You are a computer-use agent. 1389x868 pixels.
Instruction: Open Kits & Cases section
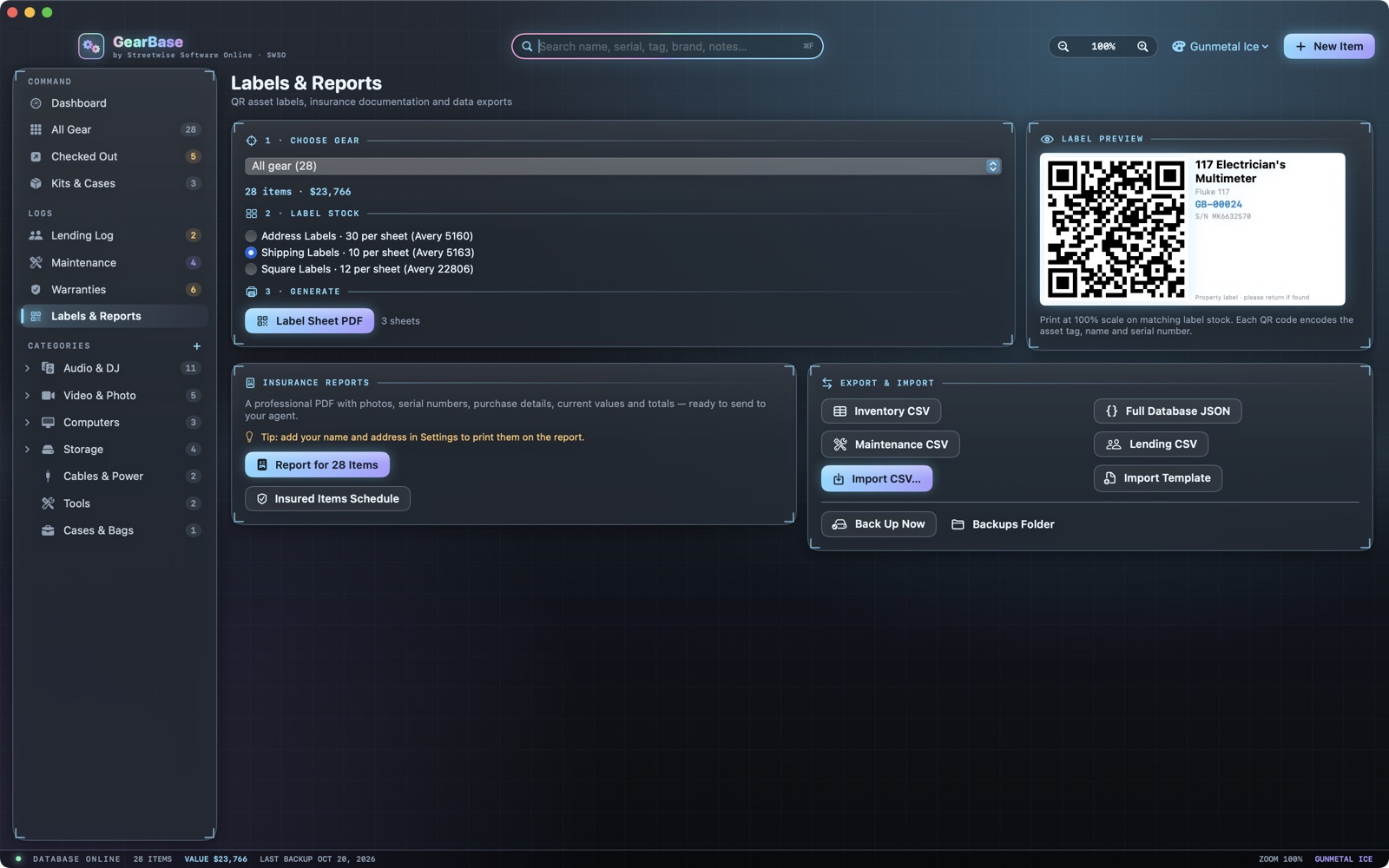[115, 184]
